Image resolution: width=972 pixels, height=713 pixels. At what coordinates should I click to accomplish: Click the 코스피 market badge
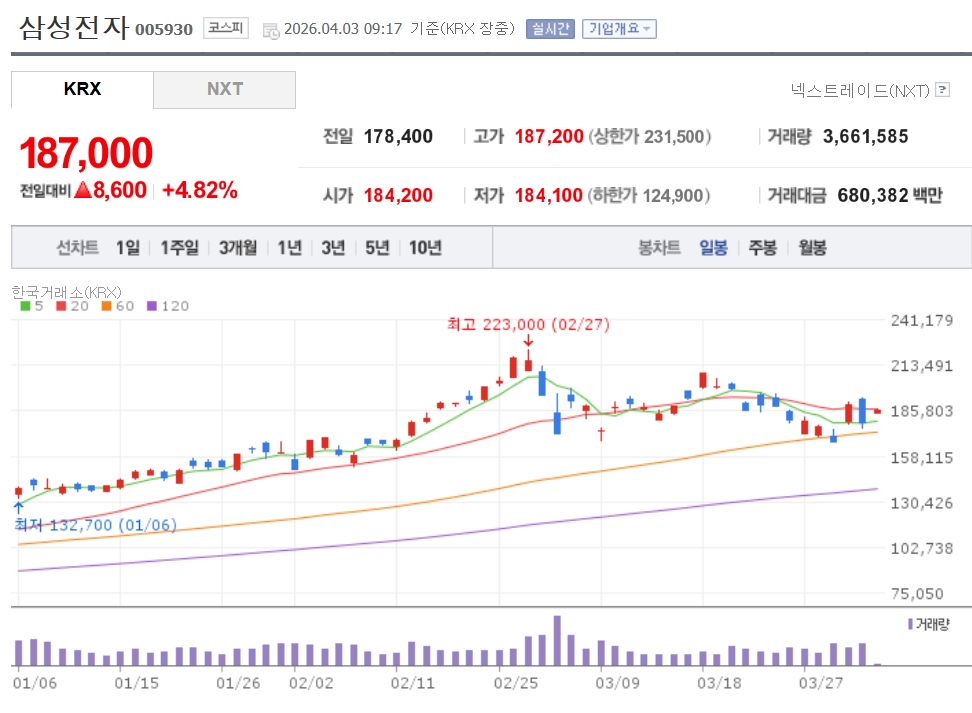[x=225, y=28]
